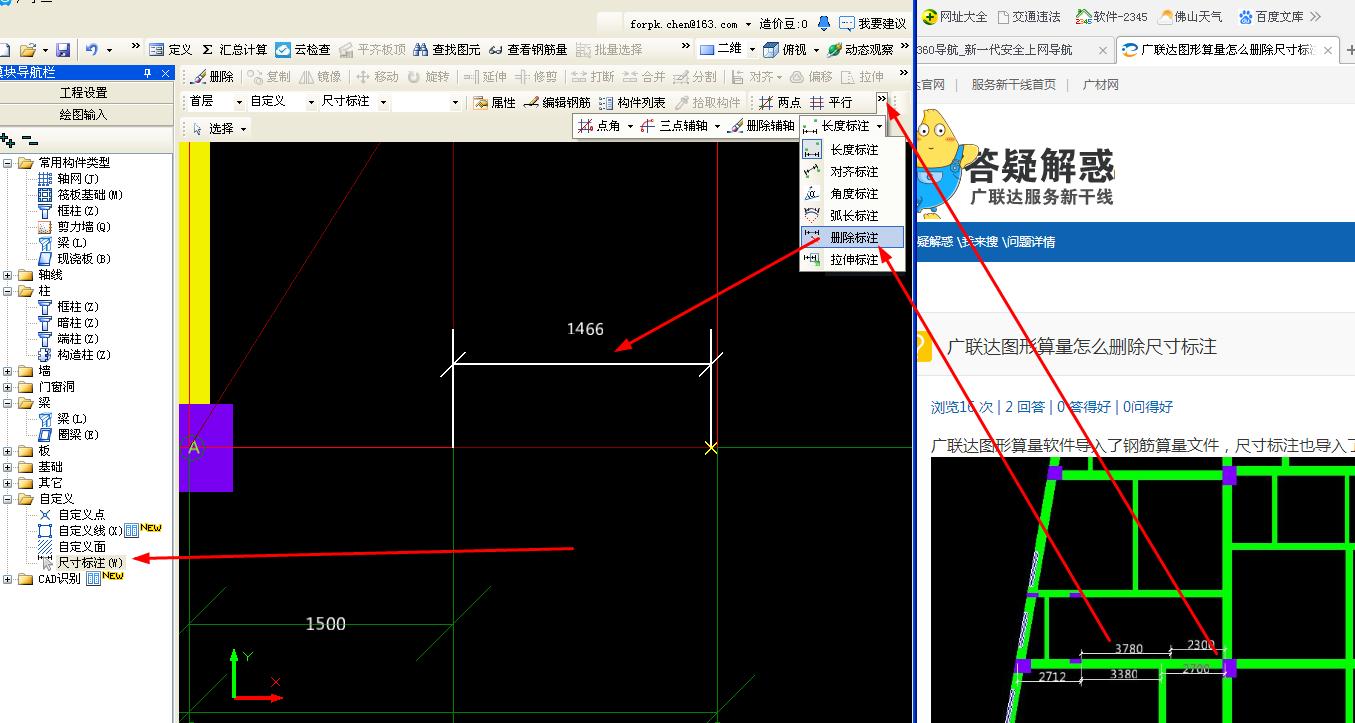Select 尺寸标注(W) in the 自定义 folder
The height and width of the screenshot is (723, 1355).
coord(90,563)
